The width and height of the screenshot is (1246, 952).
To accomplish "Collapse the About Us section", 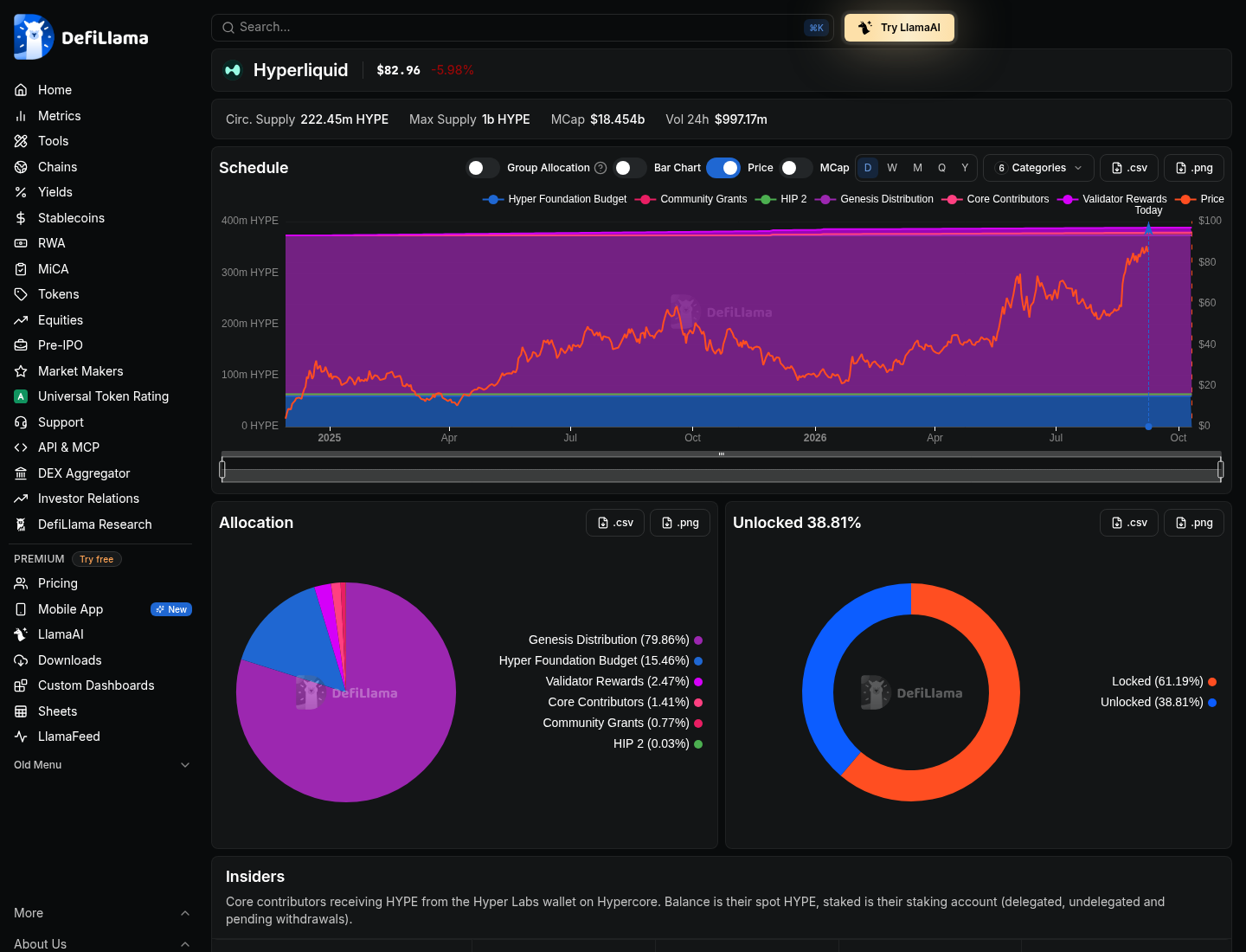I will pyautogui.click(x=102, y=943).
